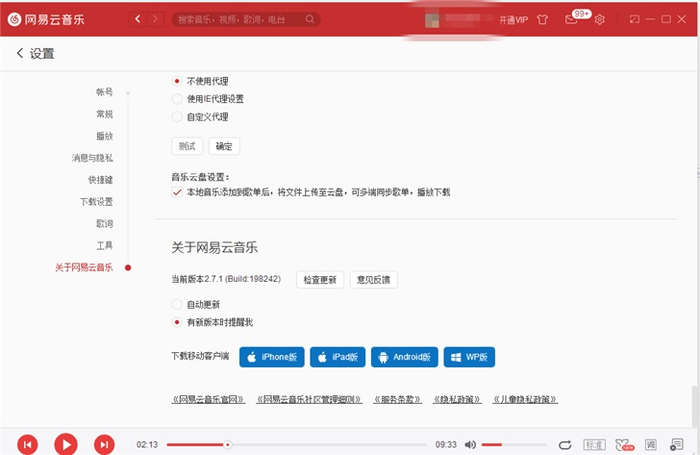Image resolution: width=700 pixels, height=455 pixels.
Task: Show lyrics with the 词 icon
Action: tap(650, 444)
